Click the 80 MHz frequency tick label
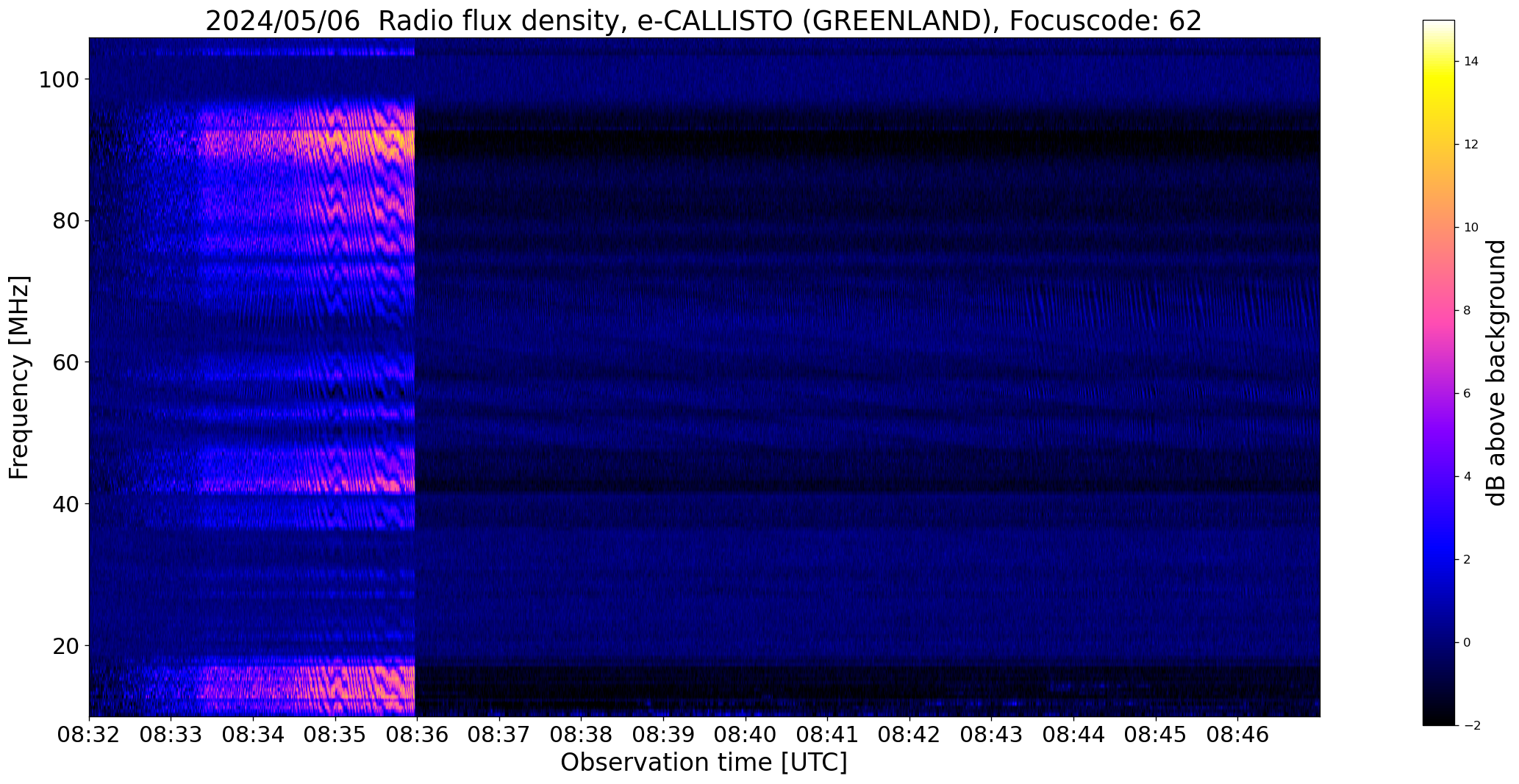This screenshot has height=784, width=1519. click(x=65, y=221)
